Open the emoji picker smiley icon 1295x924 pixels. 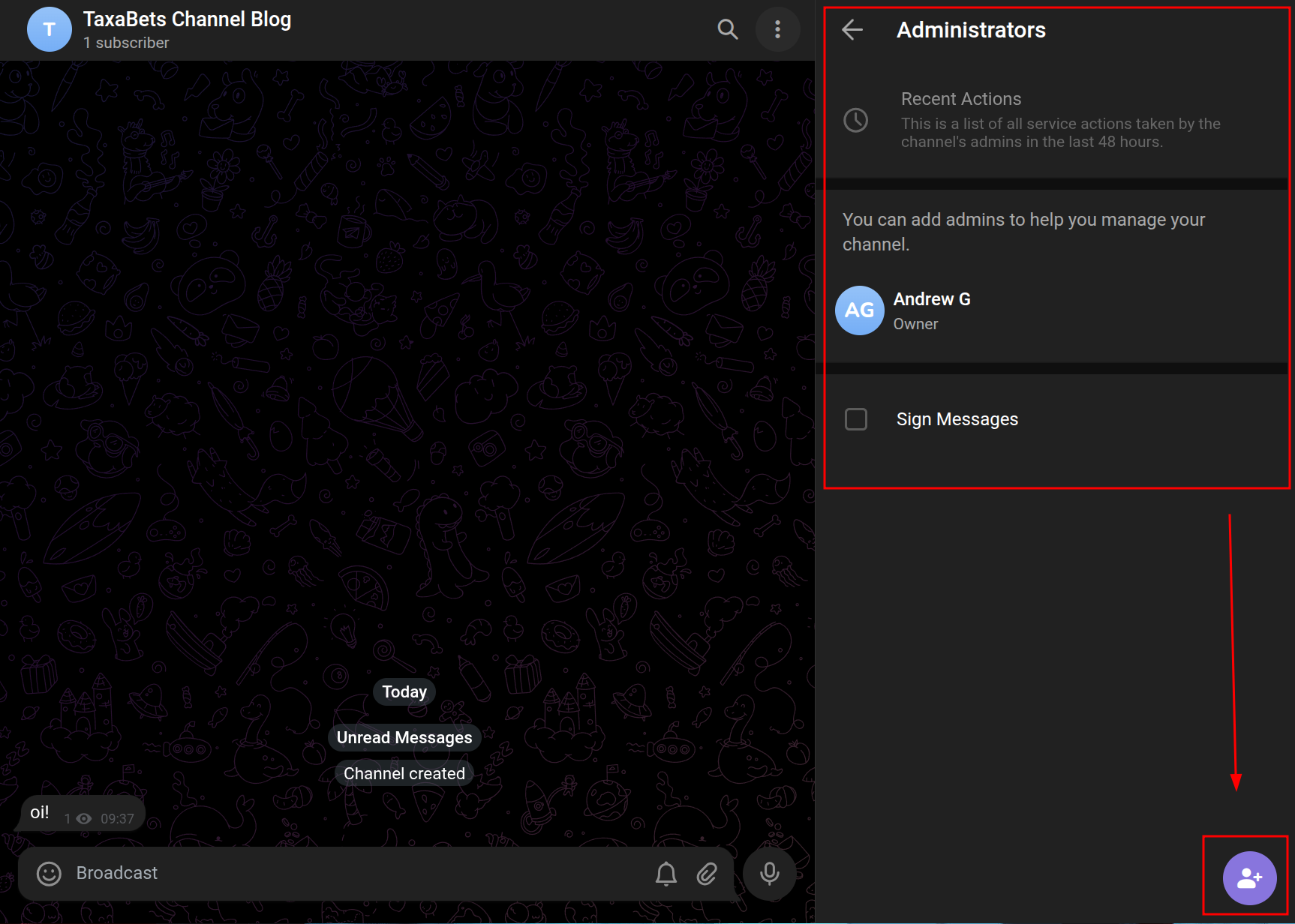click(49, 874)
